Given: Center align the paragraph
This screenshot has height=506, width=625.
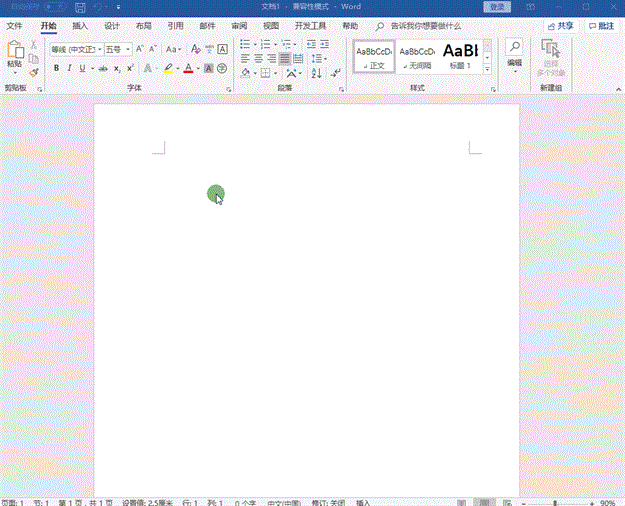Looking at the screenshot, I should [258, 59].
